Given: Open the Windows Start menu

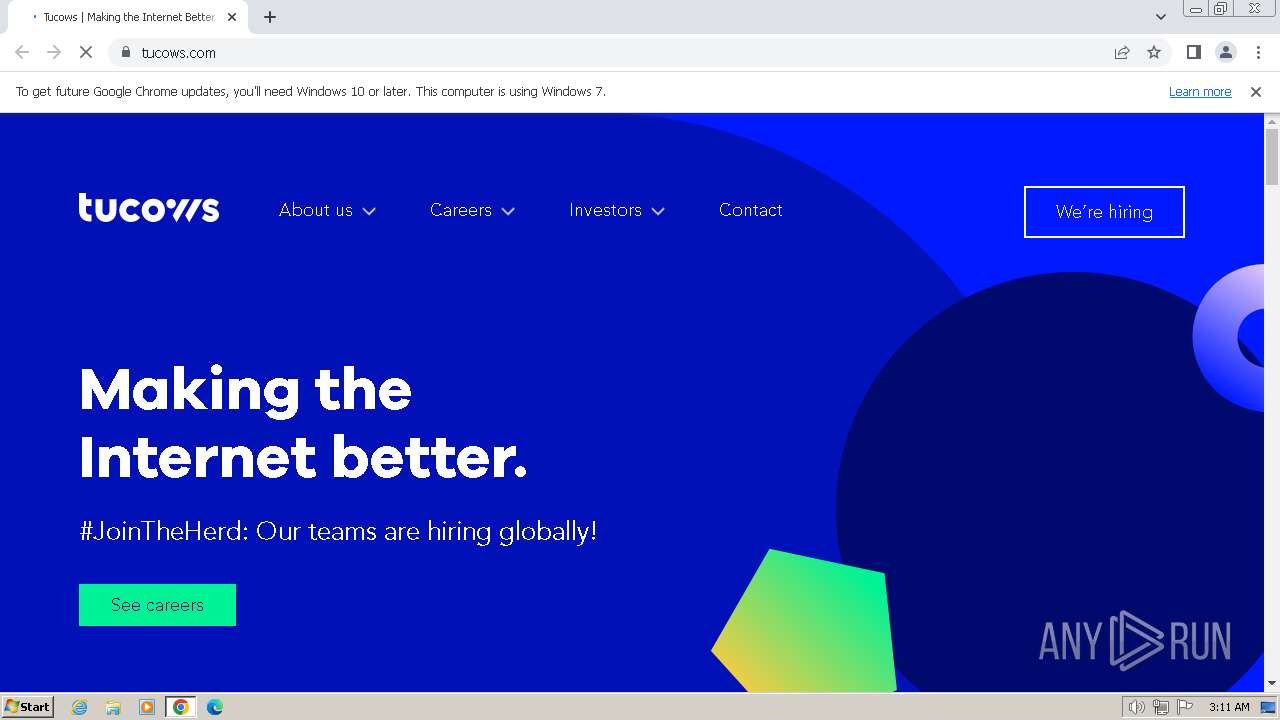Looking at the screenshot, I should point(28,707).
